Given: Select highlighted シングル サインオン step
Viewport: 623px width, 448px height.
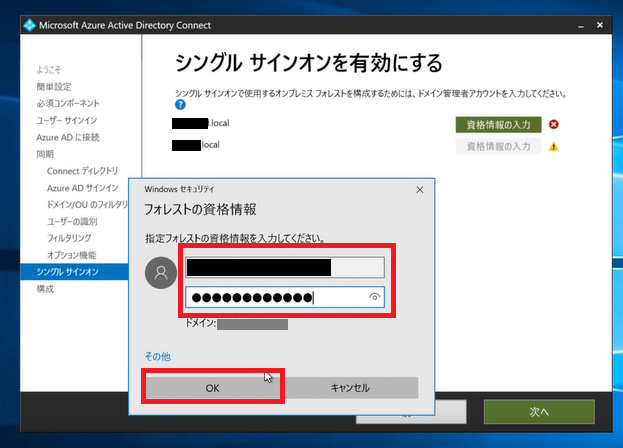Looking at the screenshot, I should 74,272.
